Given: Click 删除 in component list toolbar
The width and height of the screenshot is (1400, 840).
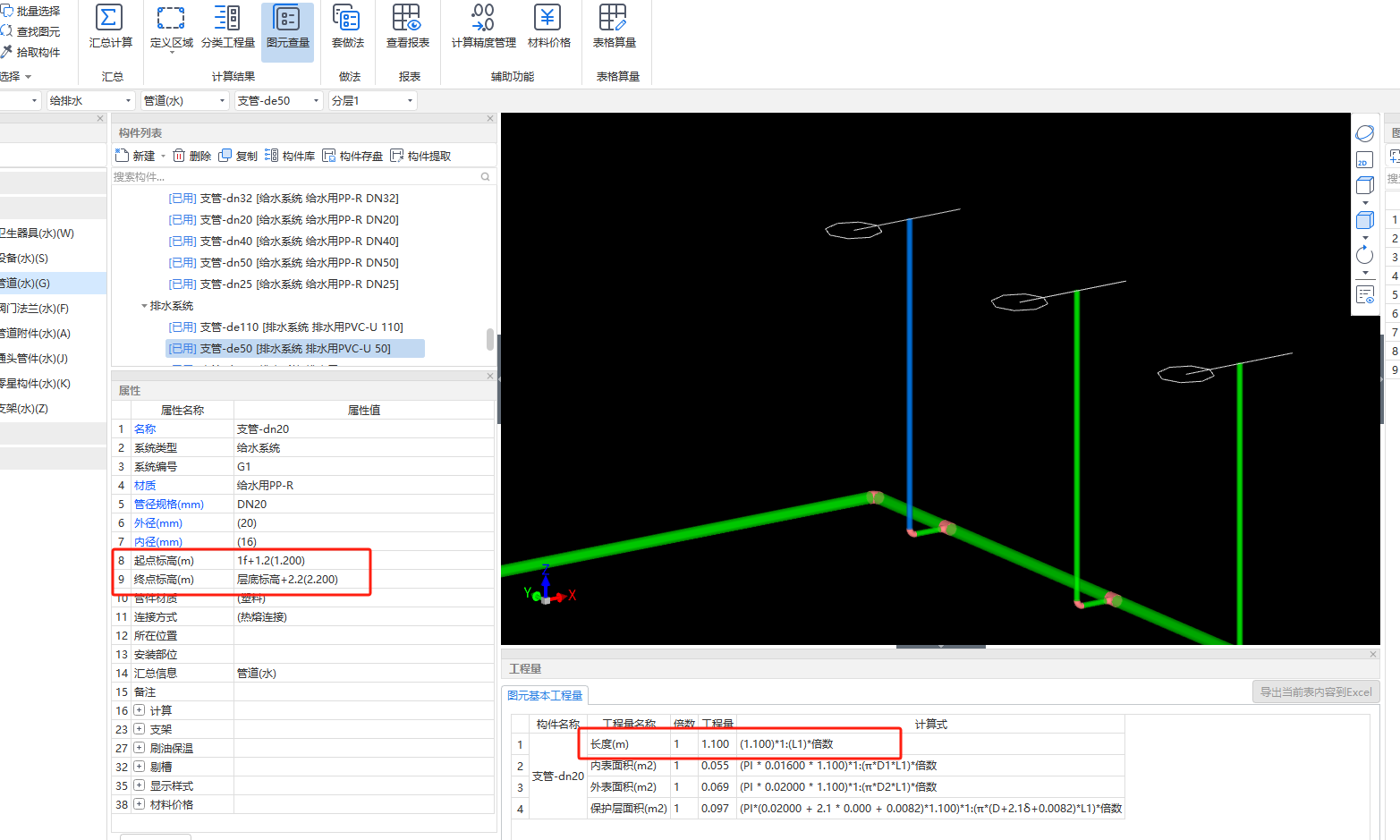Looking at the screenshot, I should pos(191,156).
